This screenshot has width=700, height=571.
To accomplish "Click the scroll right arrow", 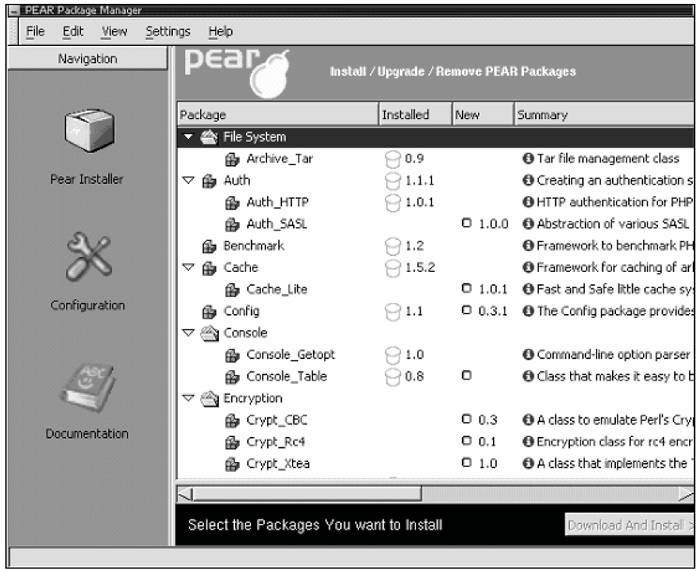I will click(x=687, y=494).
